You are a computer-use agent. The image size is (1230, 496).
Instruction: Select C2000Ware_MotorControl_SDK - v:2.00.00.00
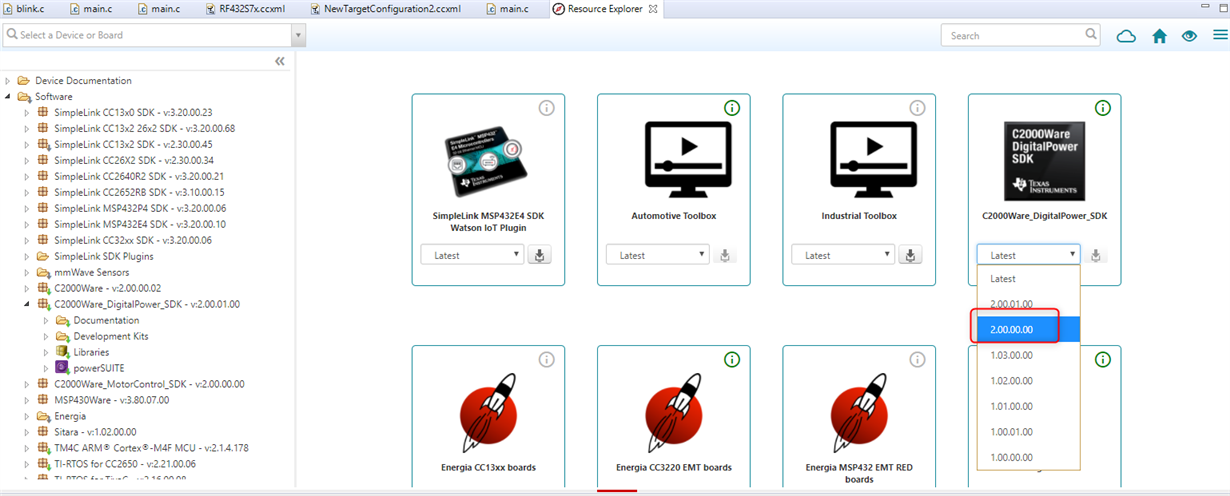149,384
